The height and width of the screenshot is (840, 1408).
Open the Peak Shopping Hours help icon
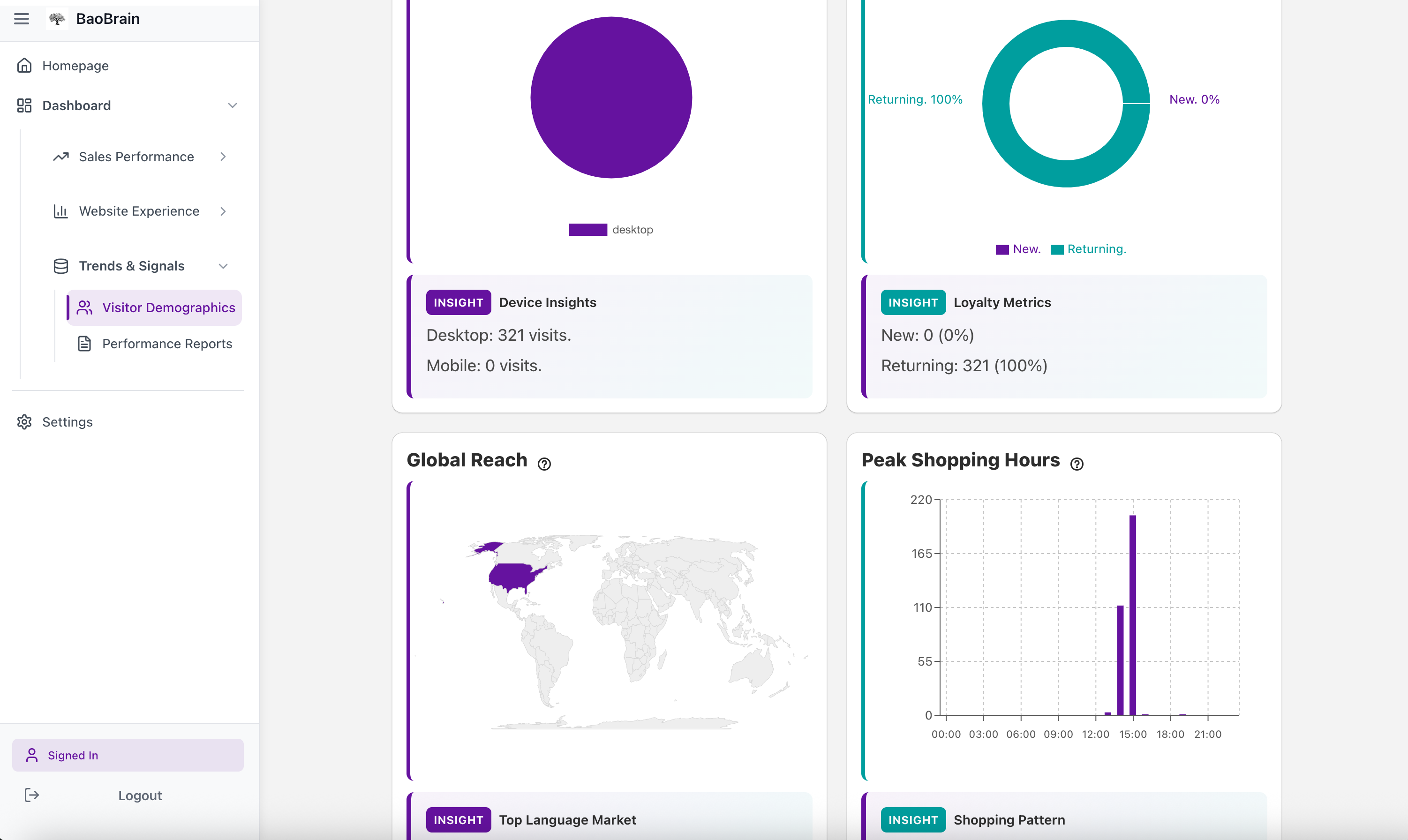coord(1076,464)
